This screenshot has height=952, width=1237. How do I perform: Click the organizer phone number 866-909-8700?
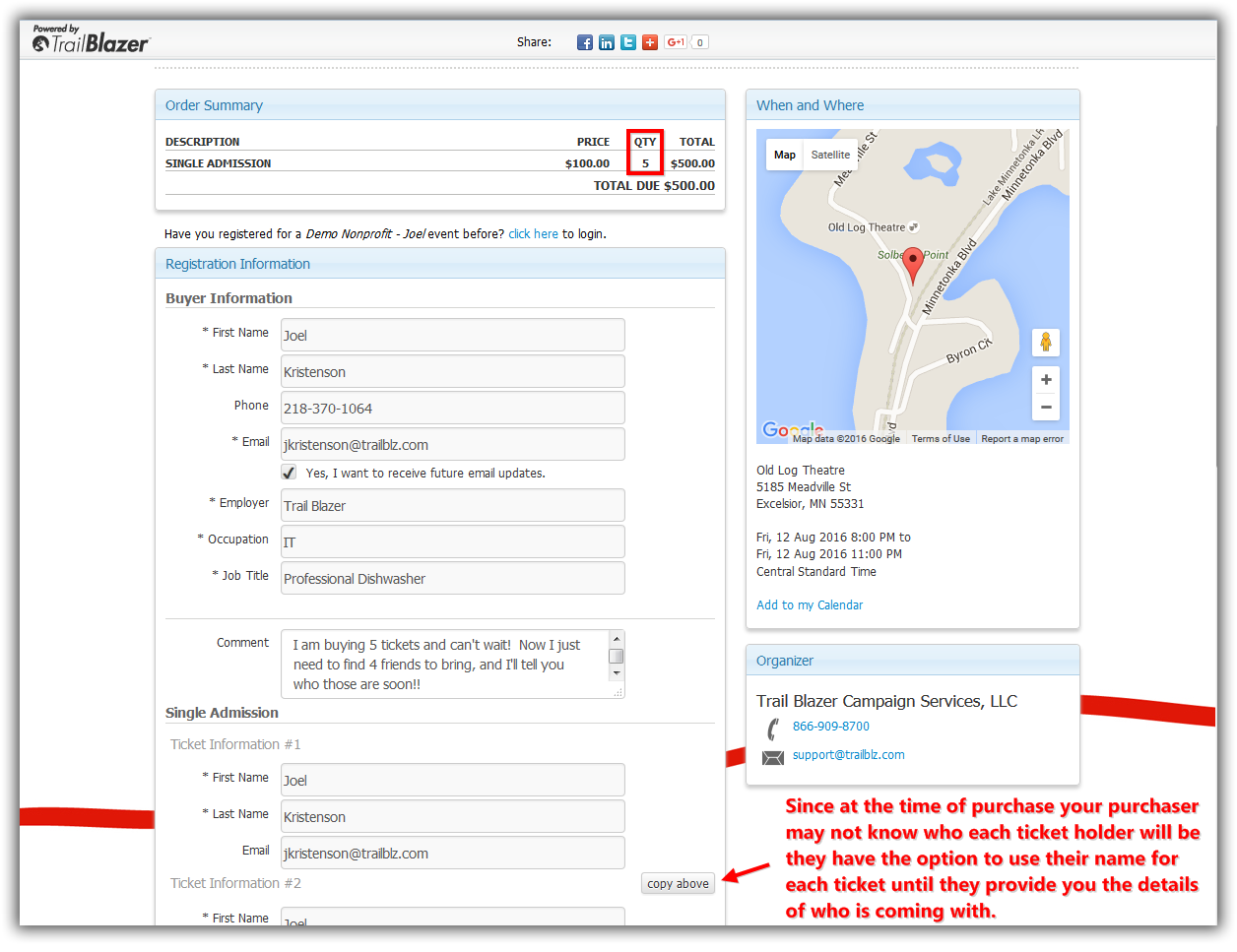[x=831, y=727]
